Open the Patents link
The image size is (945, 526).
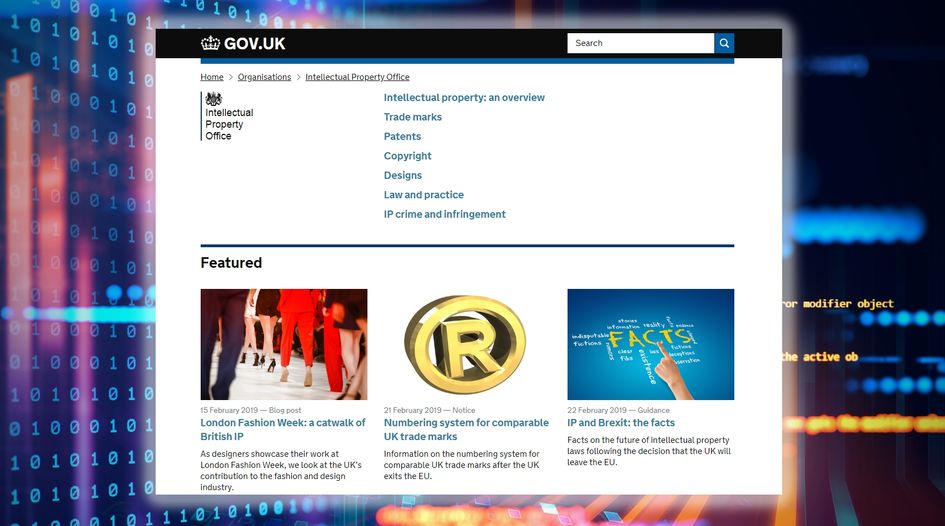point(402,137)
